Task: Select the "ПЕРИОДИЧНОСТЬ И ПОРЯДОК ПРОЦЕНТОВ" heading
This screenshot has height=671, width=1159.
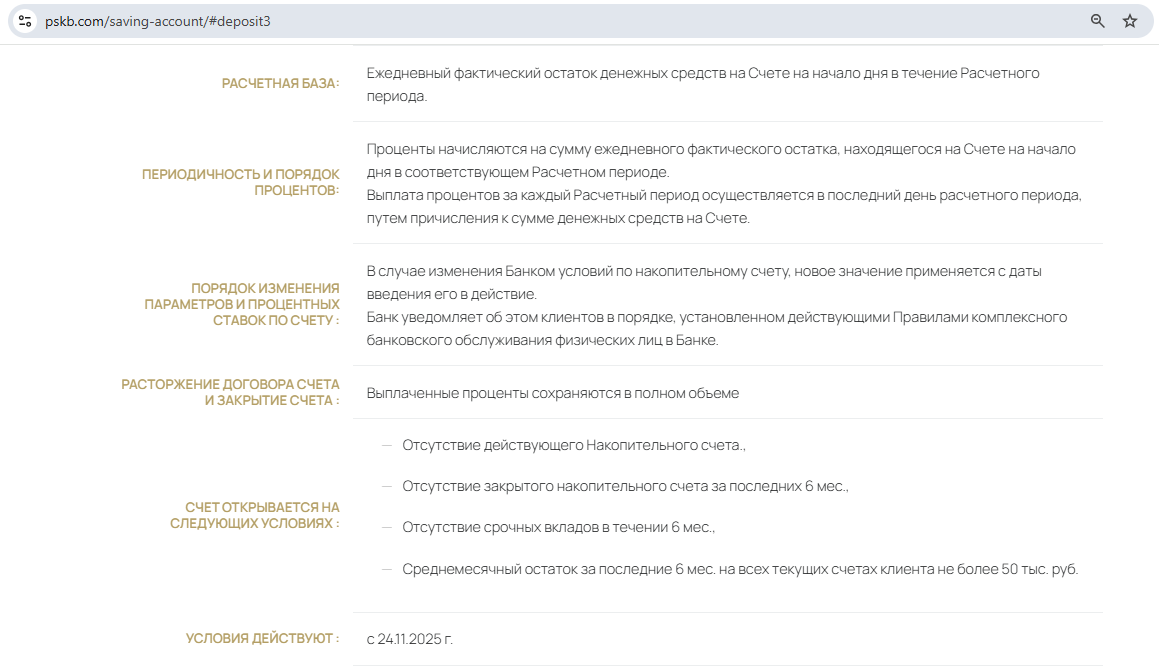Action: pos(241,182)
